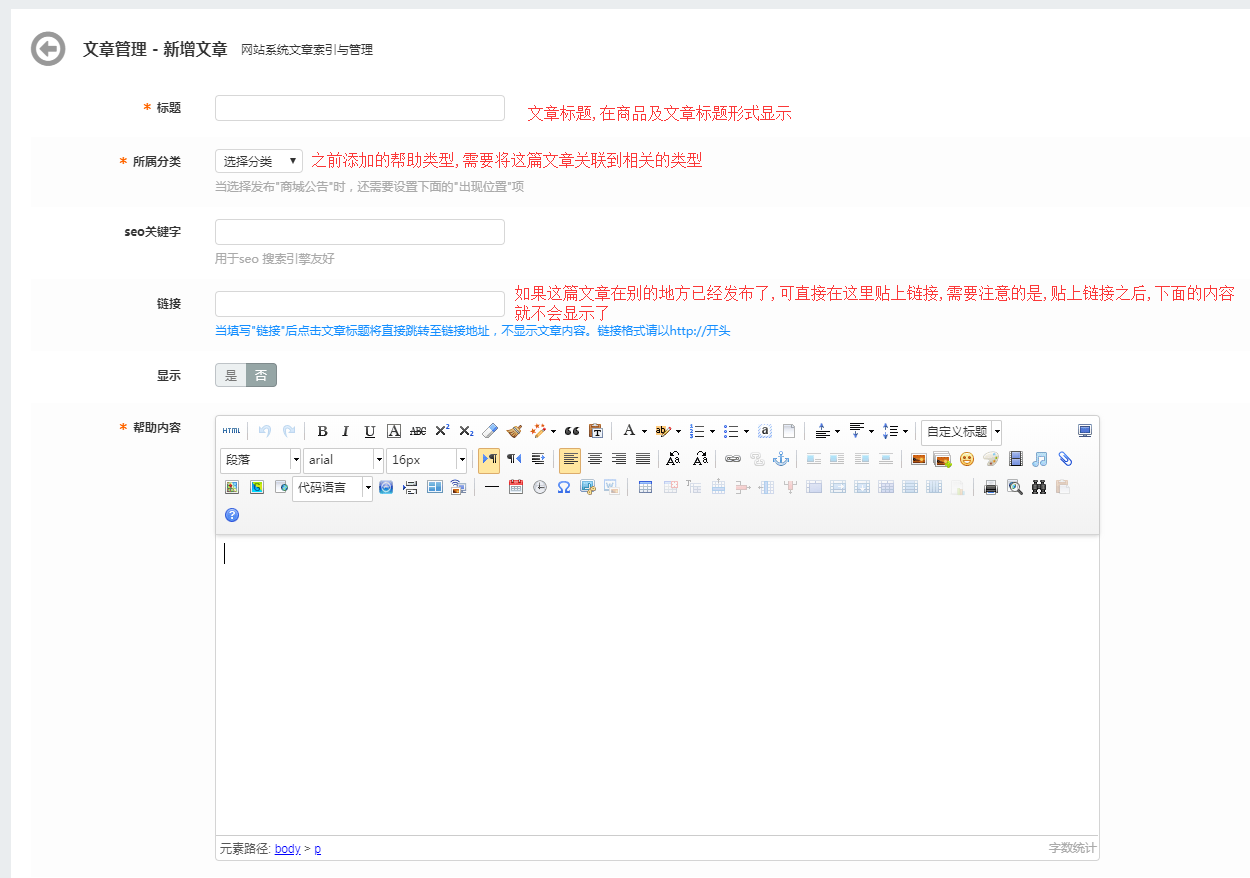1250x878 pixels.
Task: Insert a table using the table icon
Action: [645, 487]
